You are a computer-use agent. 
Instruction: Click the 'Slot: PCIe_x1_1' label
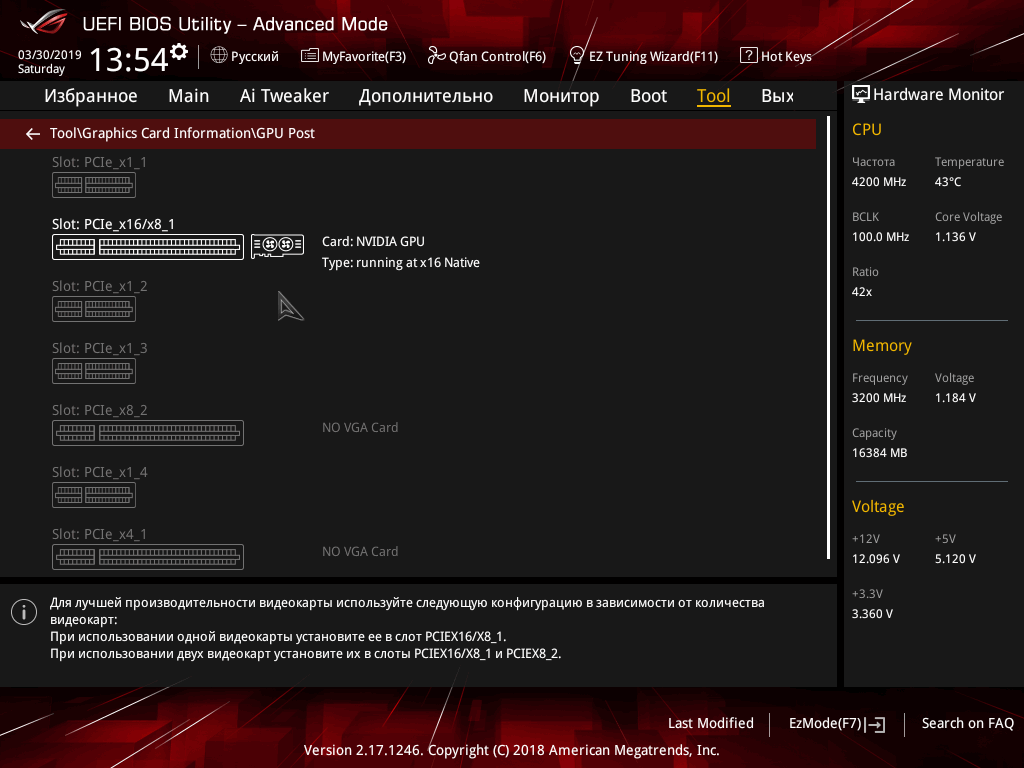(x=100, y=163)
